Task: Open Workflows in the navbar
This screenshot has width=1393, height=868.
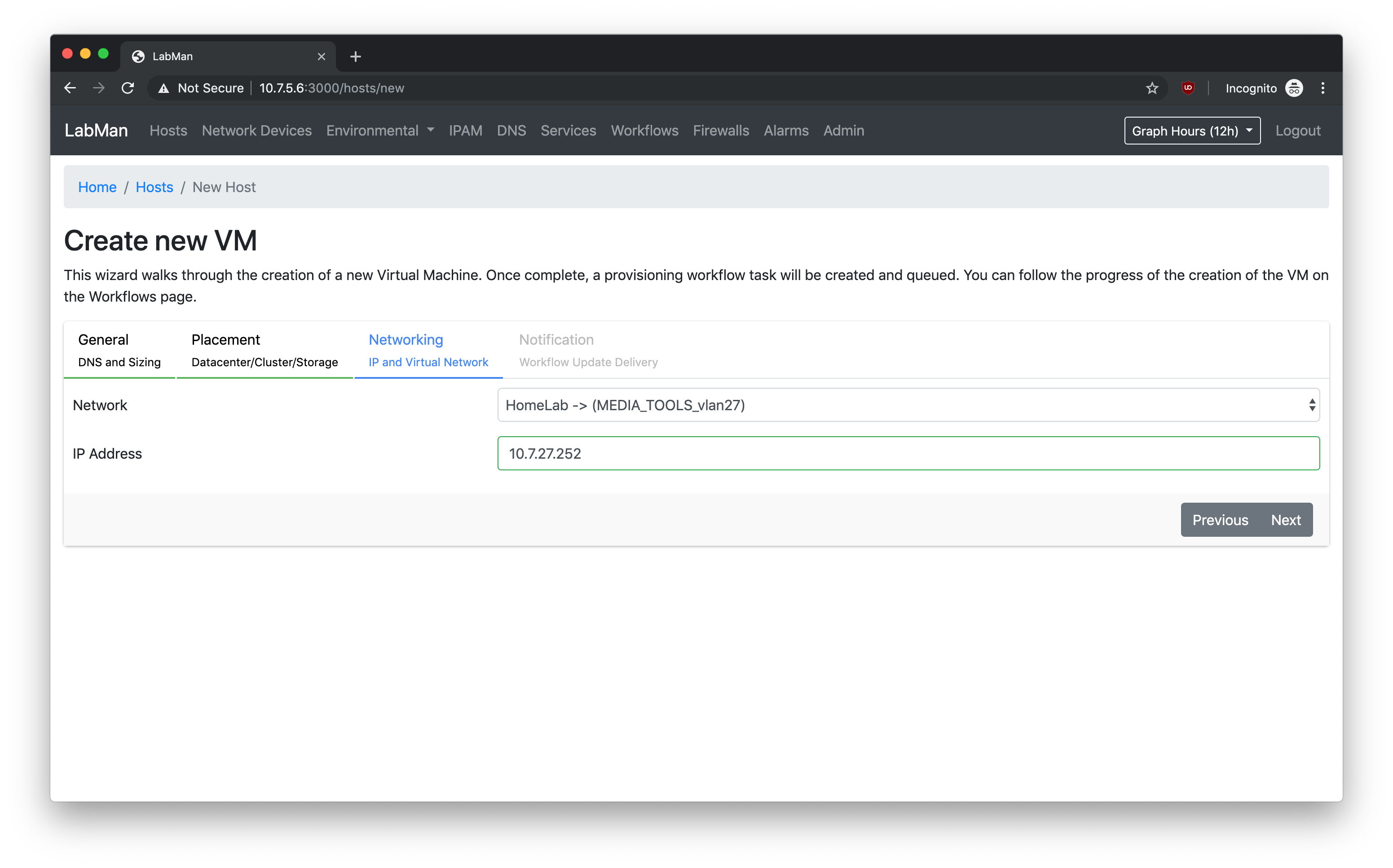Action: coord(644,130)
